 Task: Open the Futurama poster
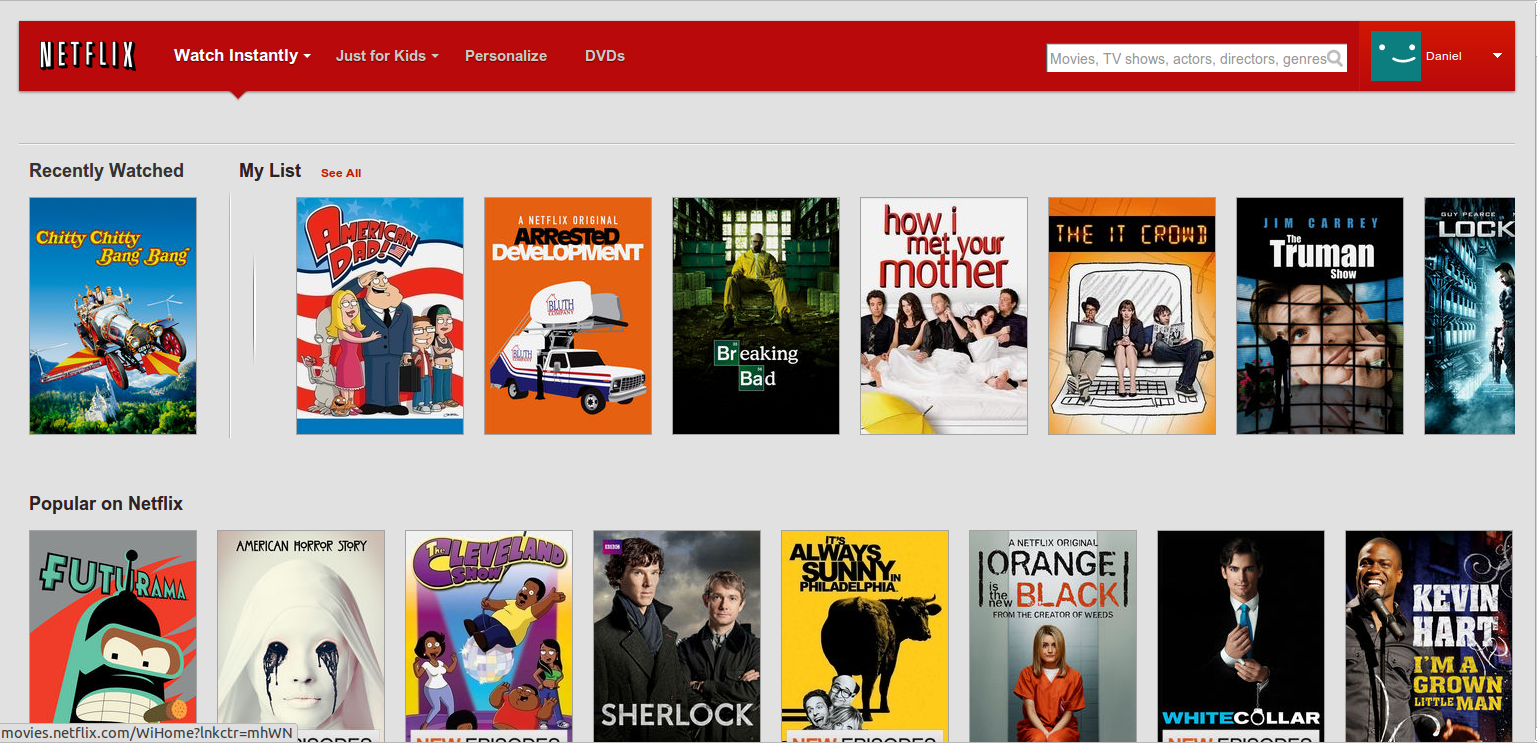coord(113,636)
